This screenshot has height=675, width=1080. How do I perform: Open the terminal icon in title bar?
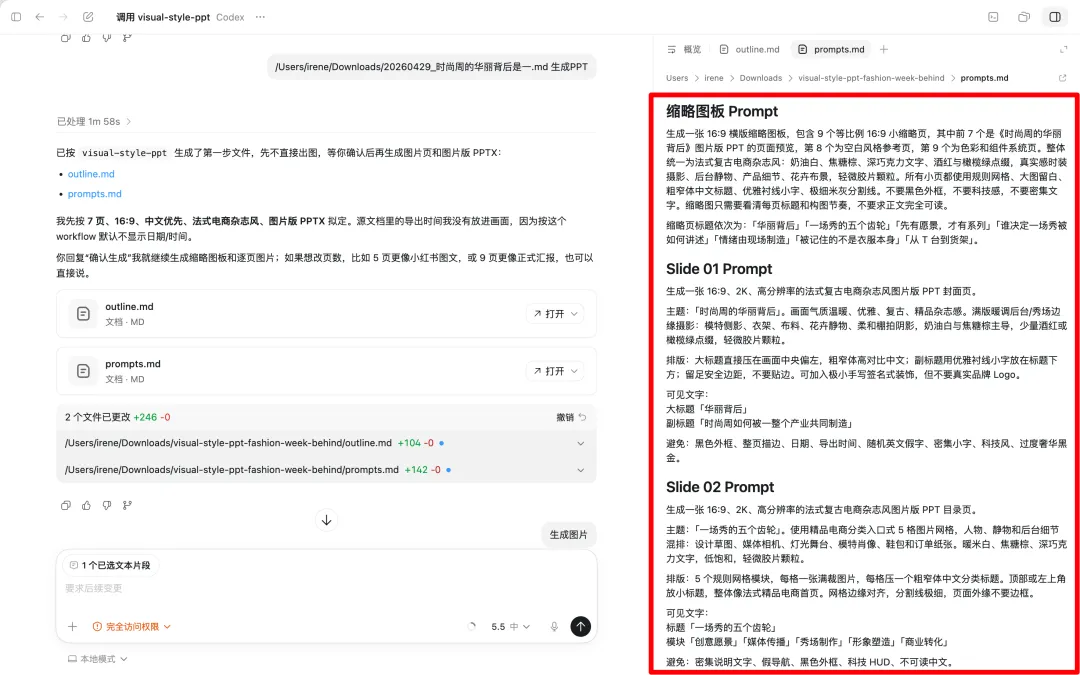(x=993, y=17)
